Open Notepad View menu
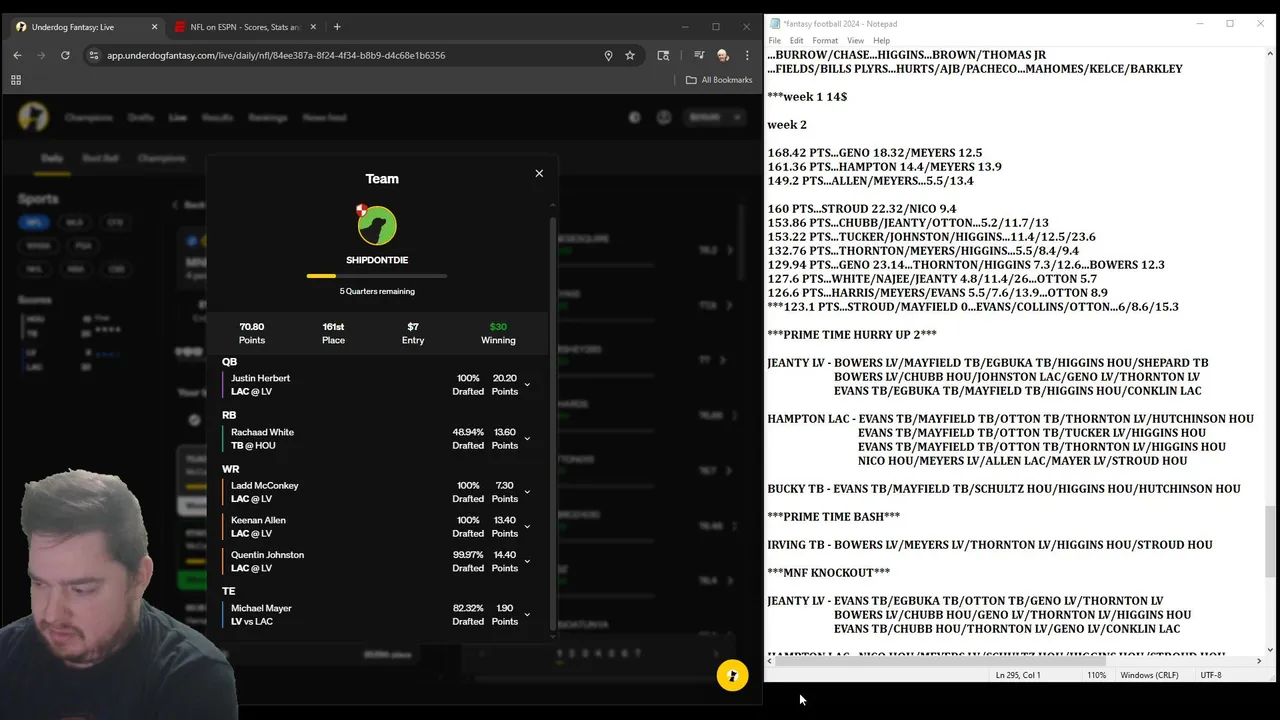Screen dimensions: 1280x720 click(x=855, y=41)
